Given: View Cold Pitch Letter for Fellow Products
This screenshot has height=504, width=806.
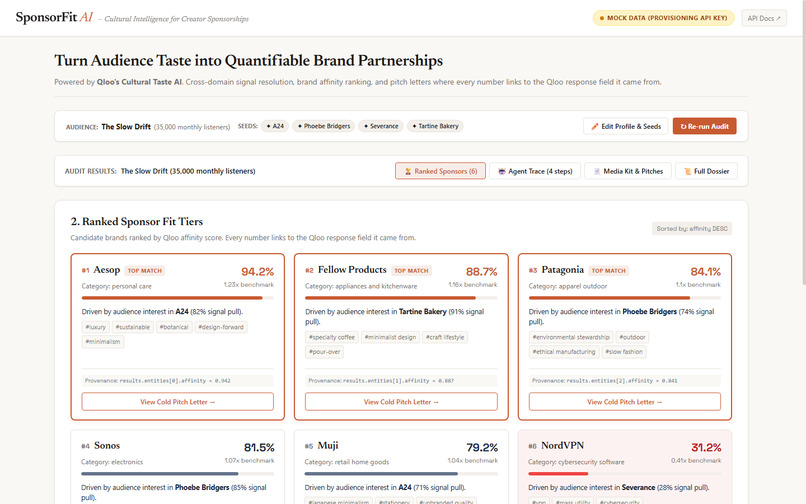Looking at the screenshot, I should (x=401, y=402).
